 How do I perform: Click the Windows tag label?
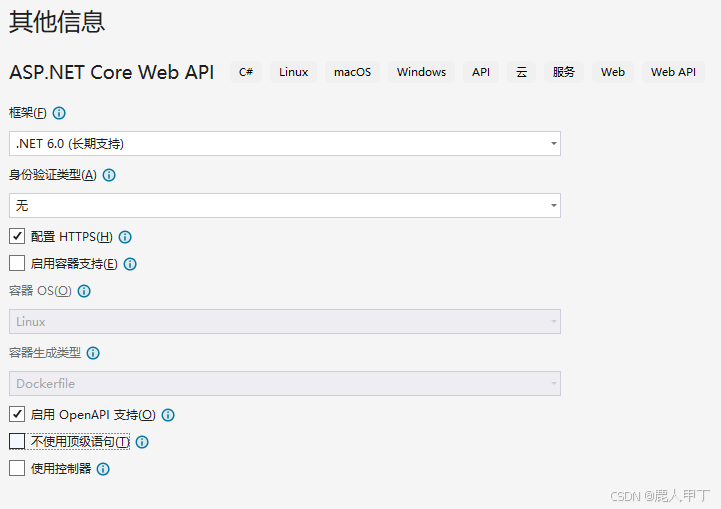421,72
